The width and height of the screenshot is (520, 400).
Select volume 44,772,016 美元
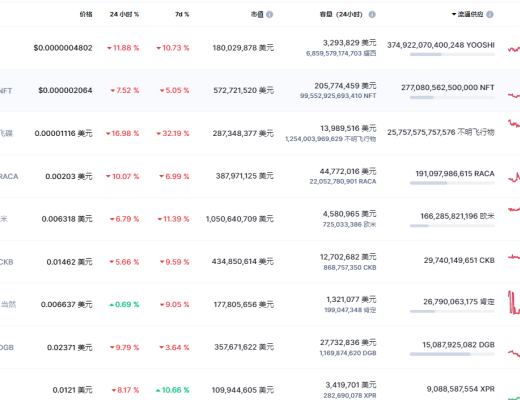click(348, 171)
